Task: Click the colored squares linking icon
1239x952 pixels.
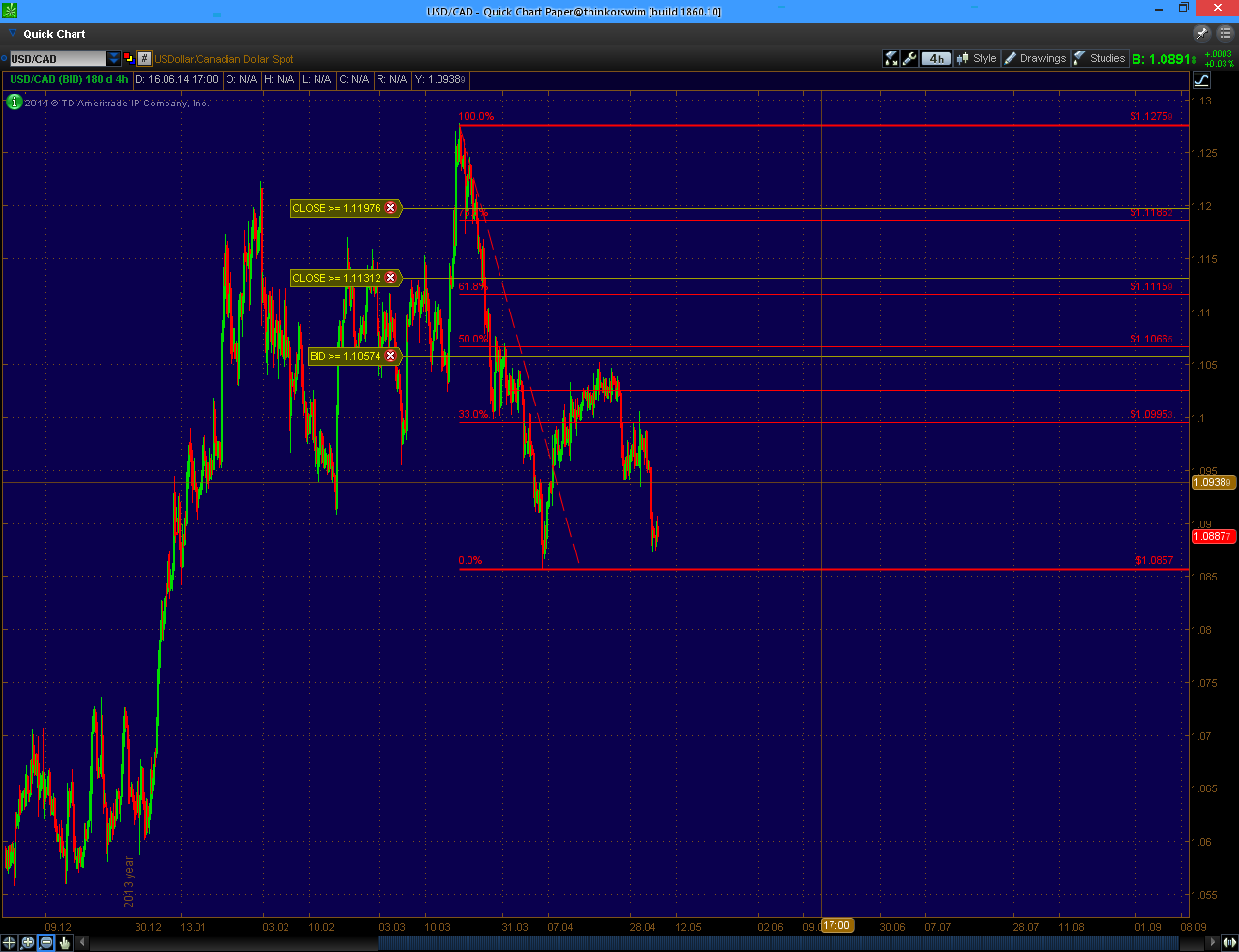Action: [129, 59]
